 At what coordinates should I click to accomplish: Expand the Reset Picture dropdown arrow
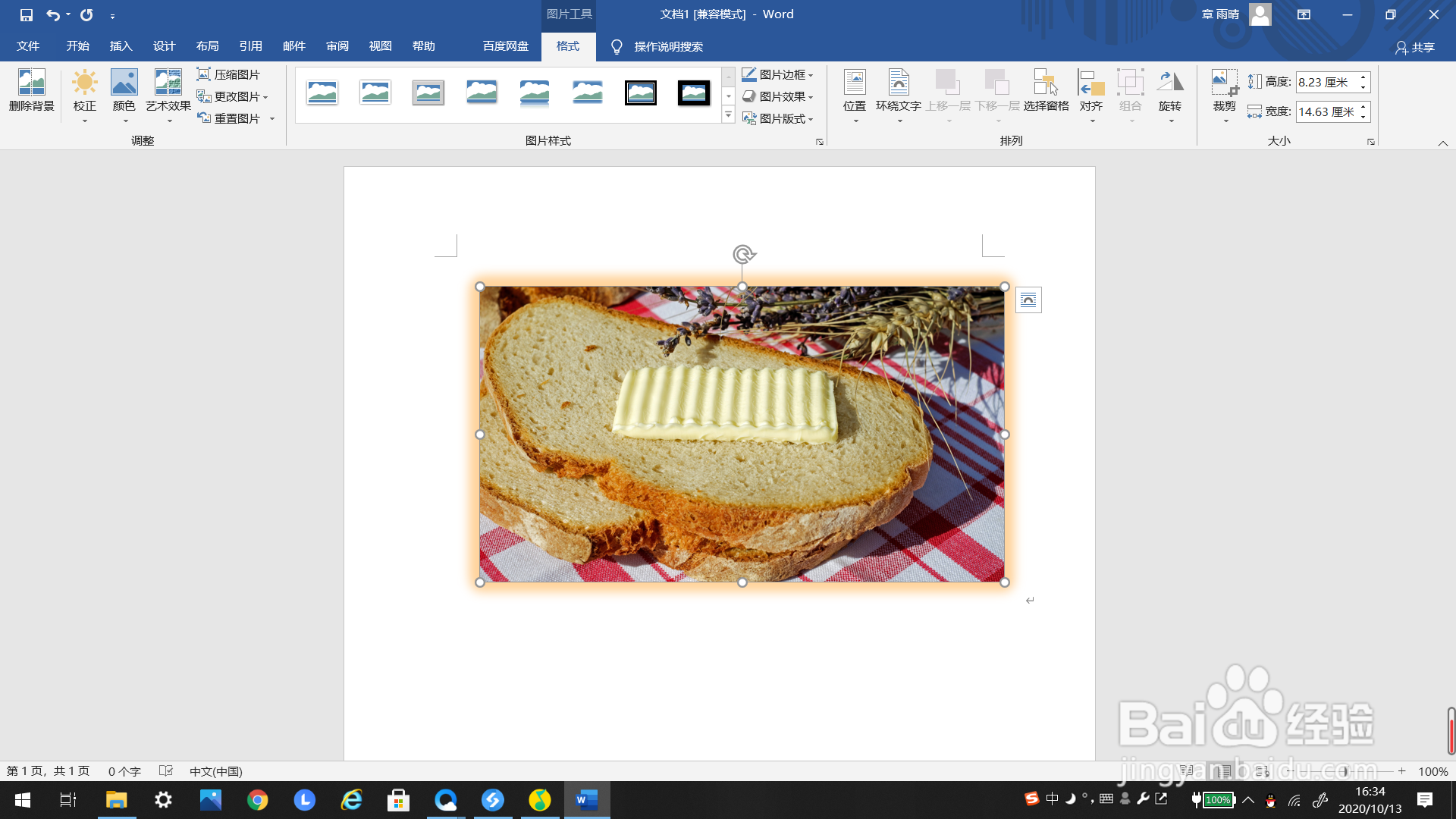coord(272,118)
